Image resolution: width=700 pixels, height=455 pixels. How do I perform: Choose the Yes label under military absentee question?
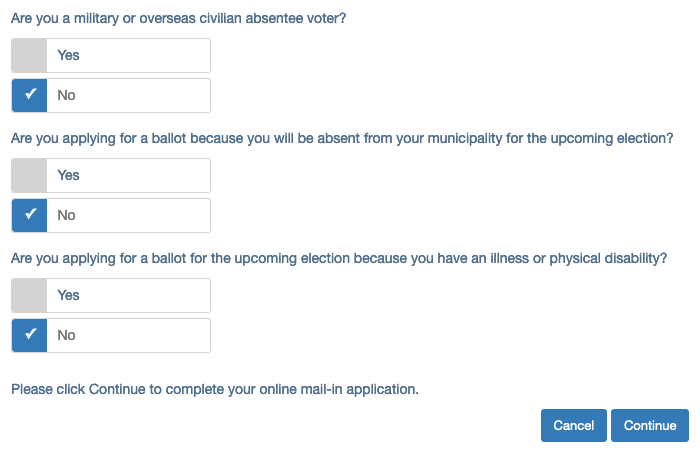coord(68,55)
